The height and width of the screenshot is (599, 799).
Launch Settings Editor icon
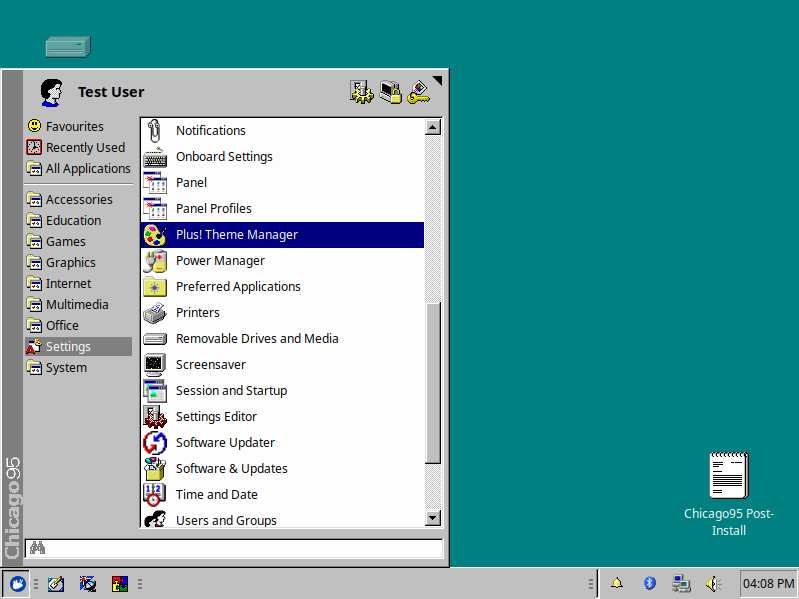click(154, 417)
